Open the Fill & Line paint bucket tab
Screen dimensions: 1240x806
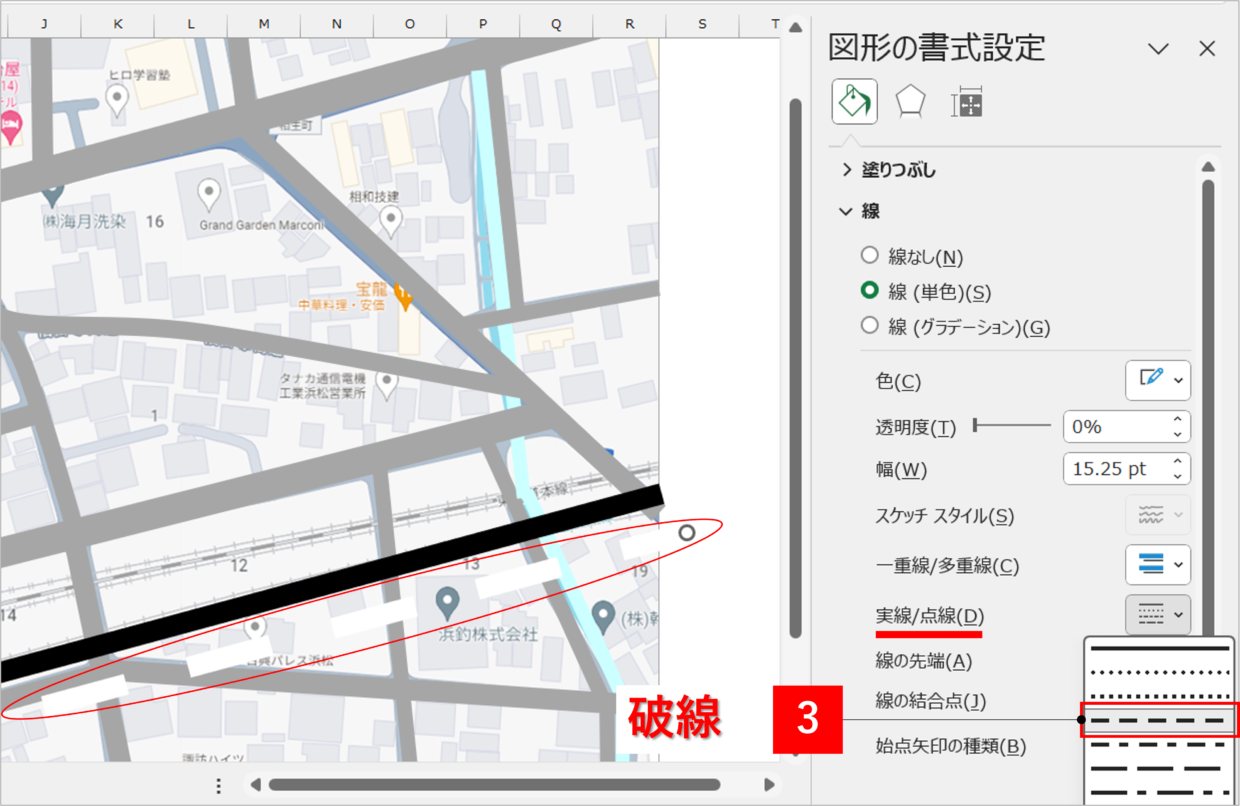click(854, 102)
